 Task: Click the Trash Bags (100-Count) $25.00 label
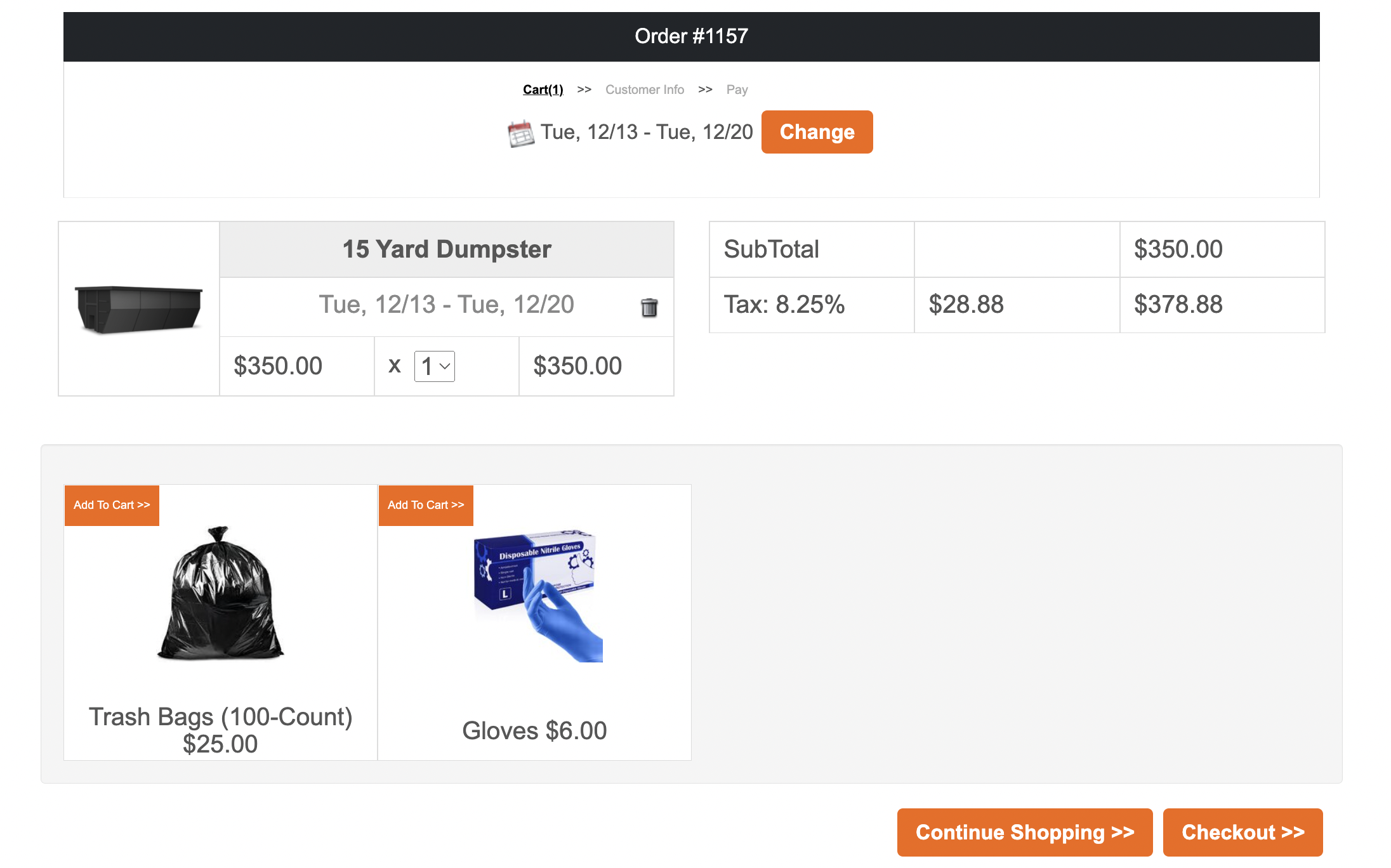tap(220, 730)
